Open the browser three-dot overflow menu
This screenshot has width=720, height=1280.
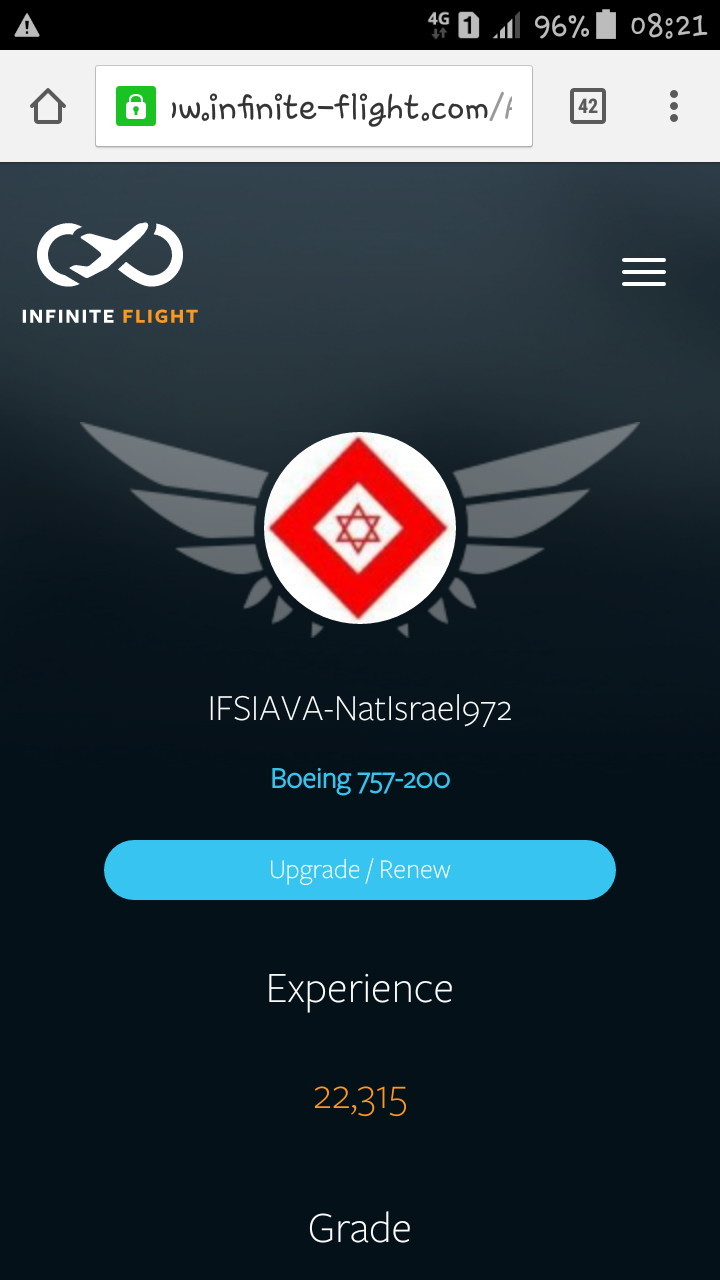pos(674,106)
